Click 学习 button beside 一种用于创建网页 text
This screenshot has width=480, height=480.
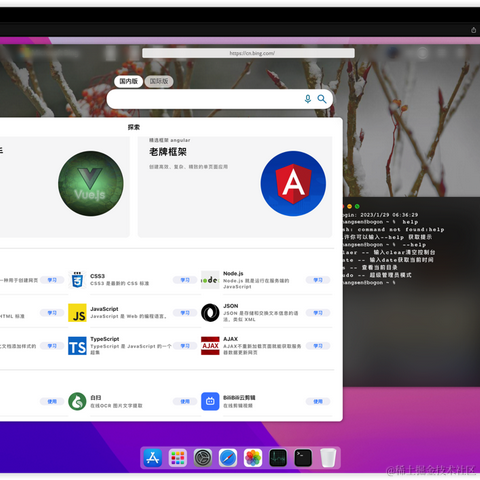pyautogui.click(x=52, y=280)
